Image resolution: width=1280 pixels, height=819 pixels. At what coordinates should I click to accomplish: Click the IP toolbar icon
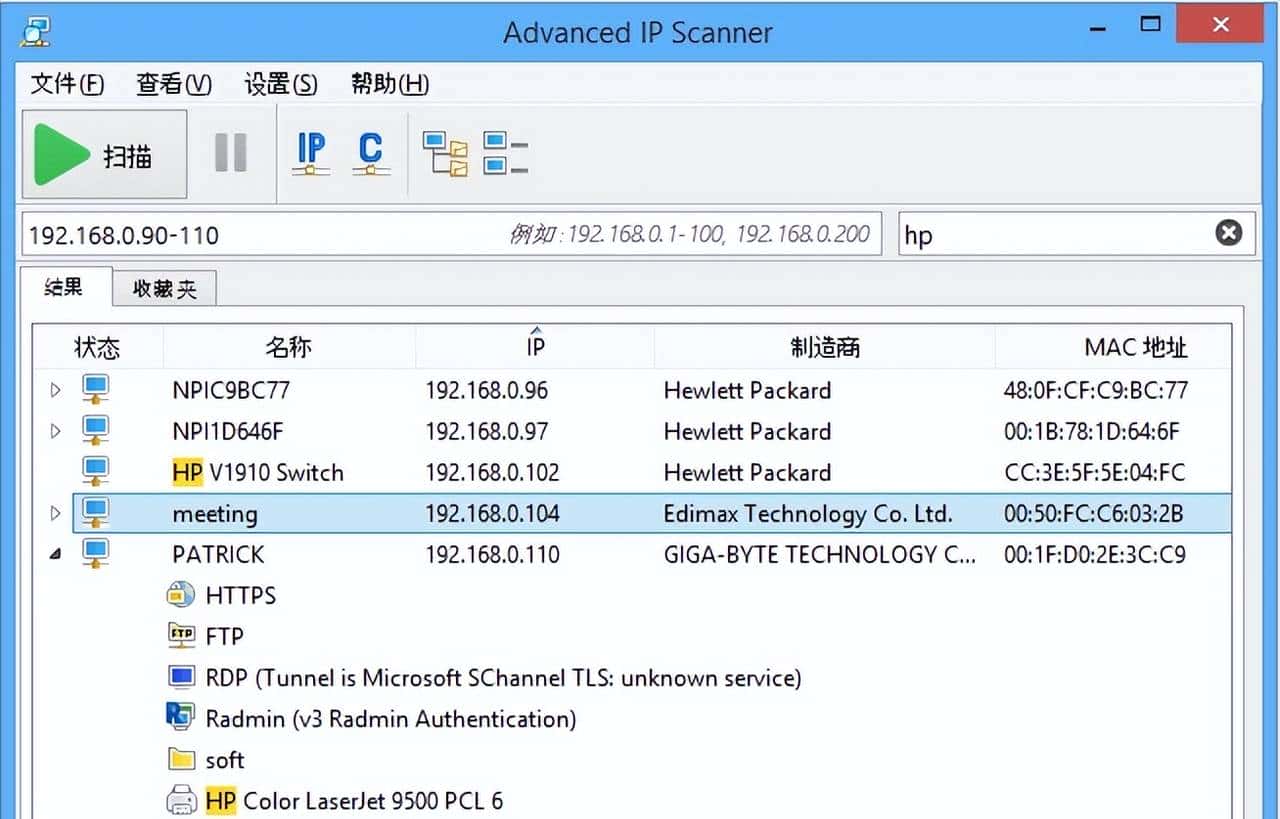311,154
